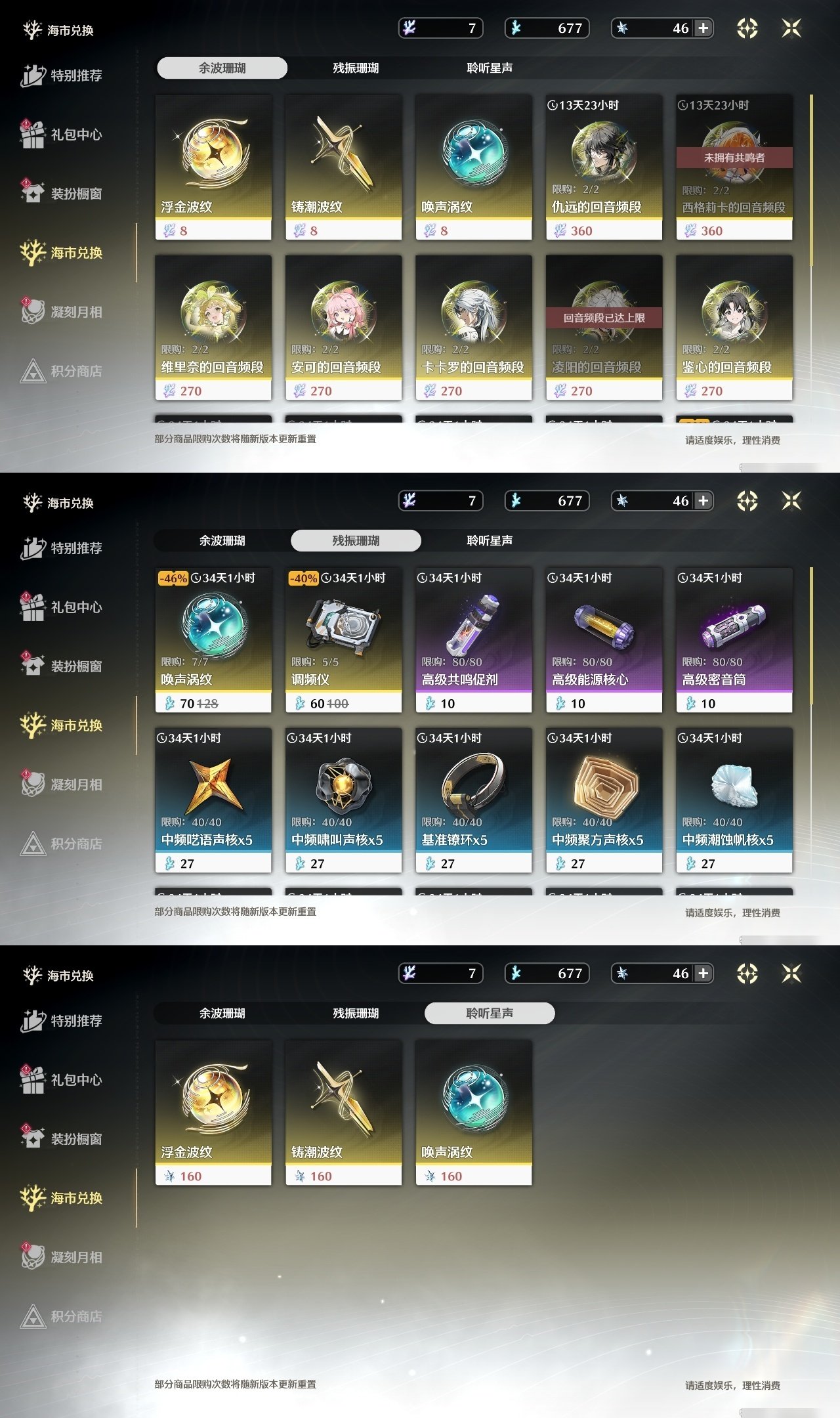840x1418 pixels.
Task: Choose the 基准镣环x5 ring item
Action: (474, 800)
